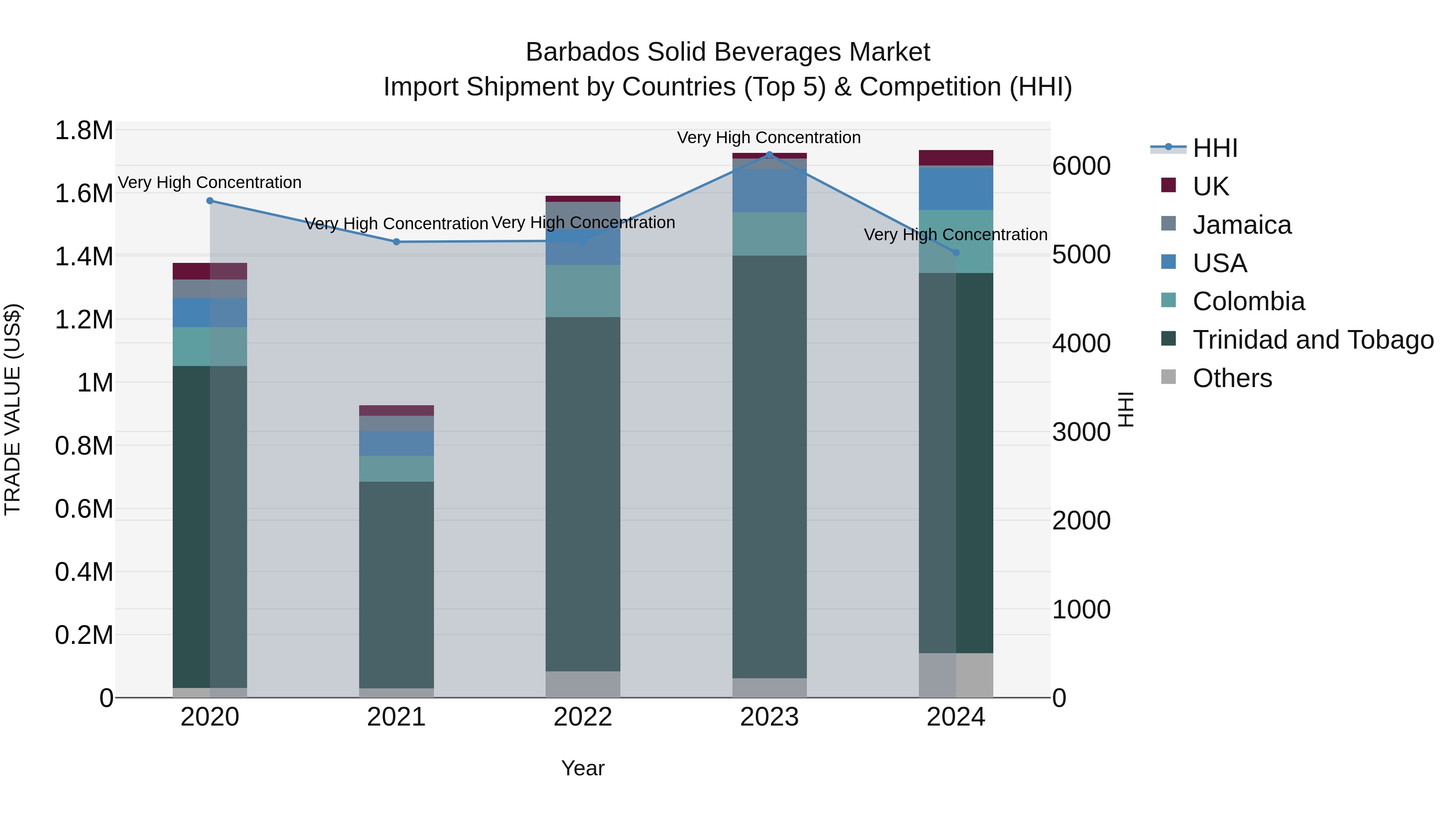Click the 2022 Trinidad and Tobago bar segment
Image resolution: width=1456 pixels, height=819 pixels.
(x=583, y=494)
